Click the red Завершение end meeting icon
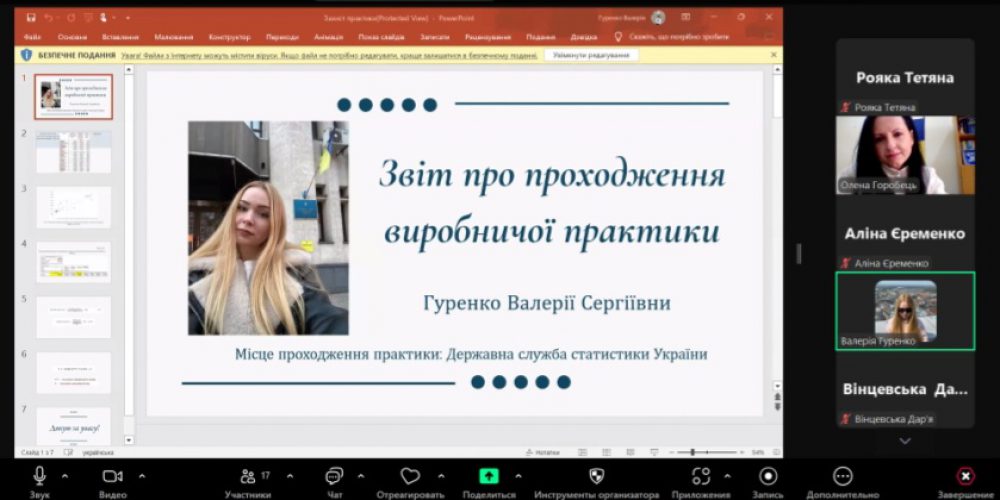1000x500 pixels. [965, 476]
